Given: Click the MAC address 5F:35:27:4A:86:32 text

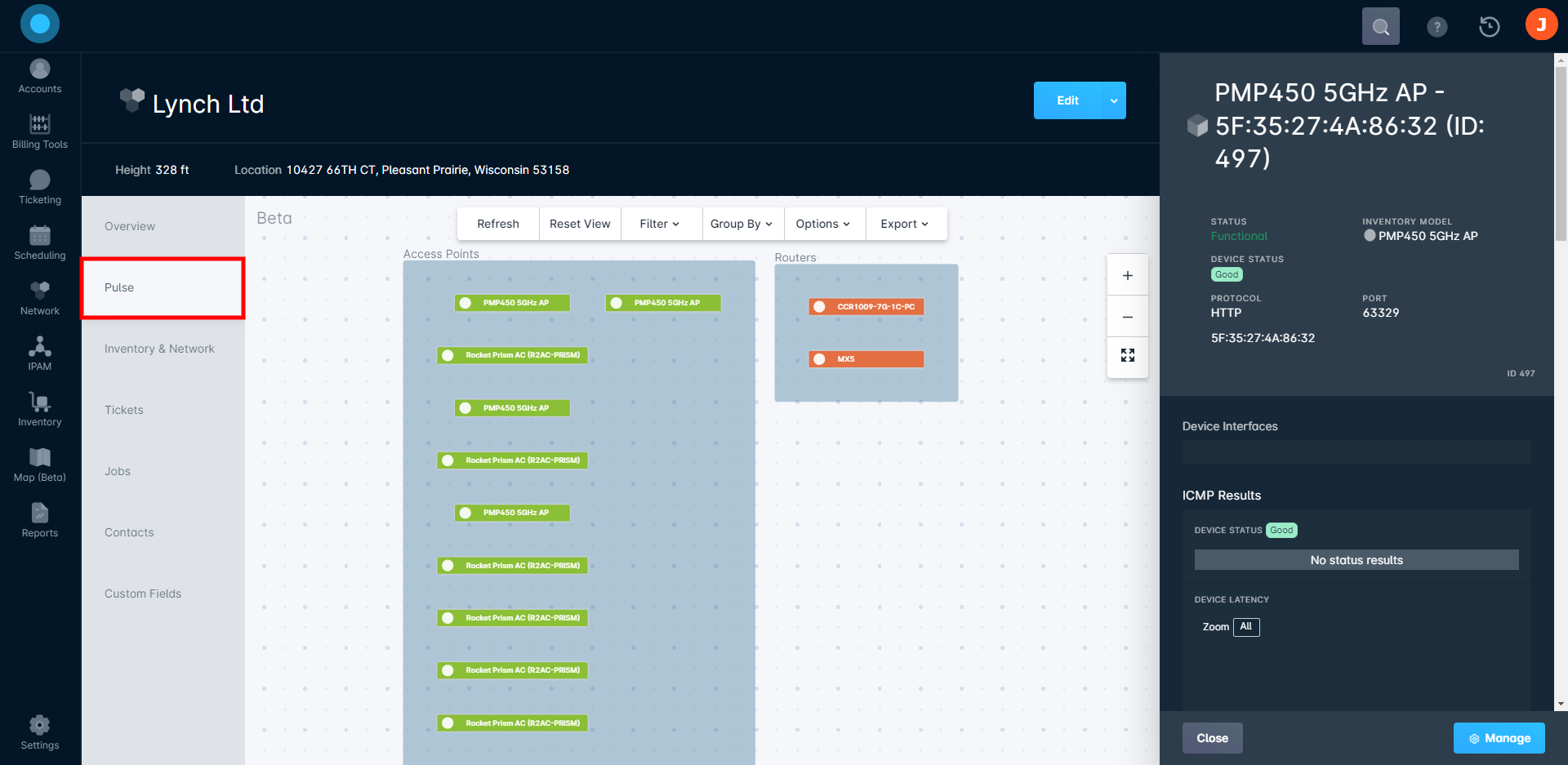Looking at the screenshot, I should (1263, 338).
